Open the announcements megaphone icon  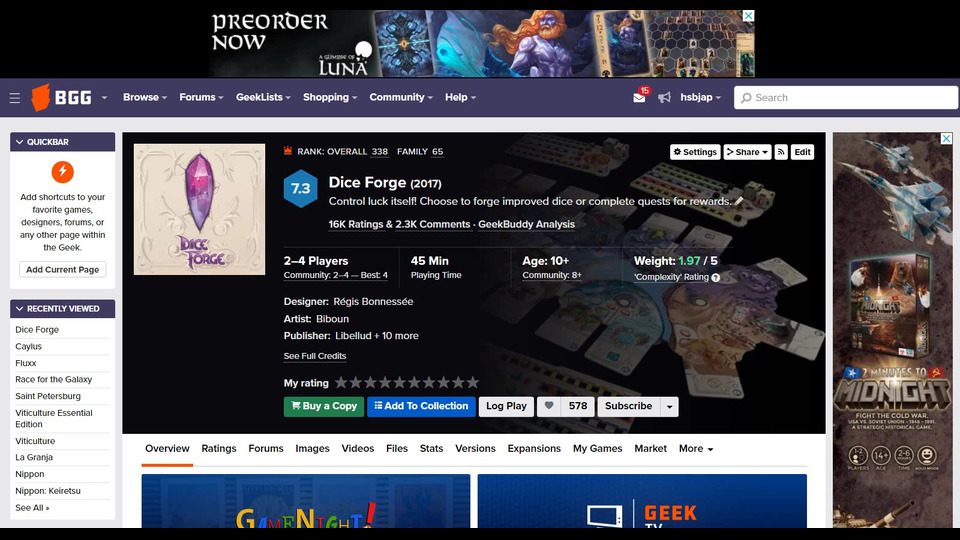pos(664,97)
